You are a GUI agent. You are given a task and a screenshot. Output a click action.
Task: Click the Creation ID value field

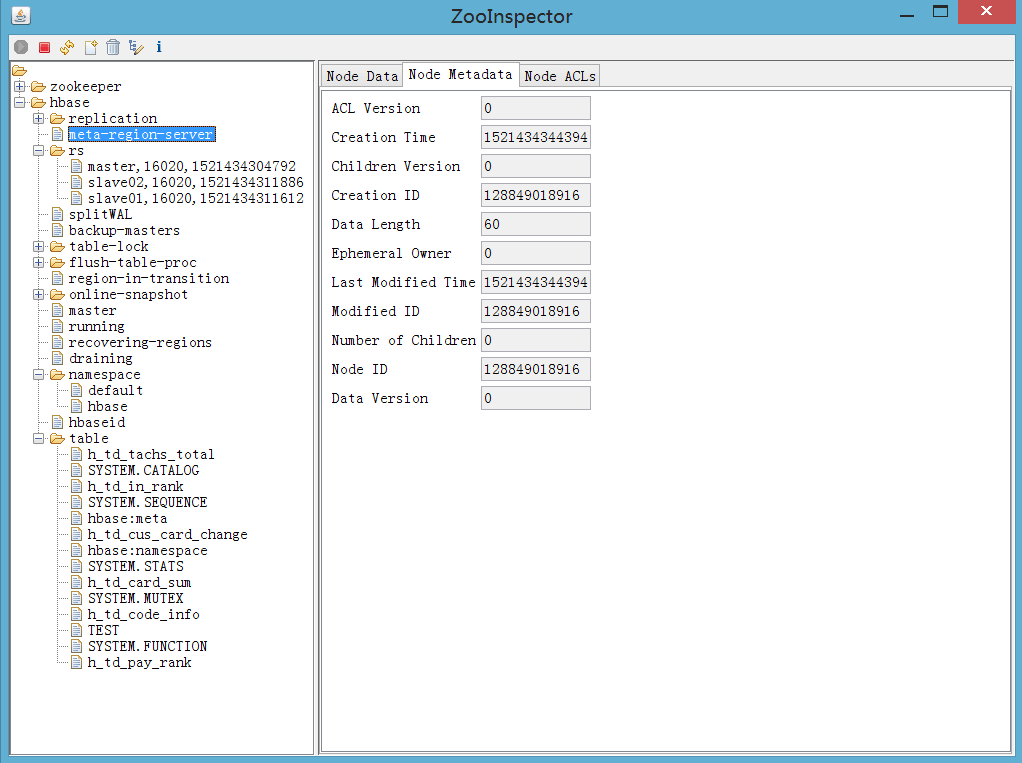(536, 195)
